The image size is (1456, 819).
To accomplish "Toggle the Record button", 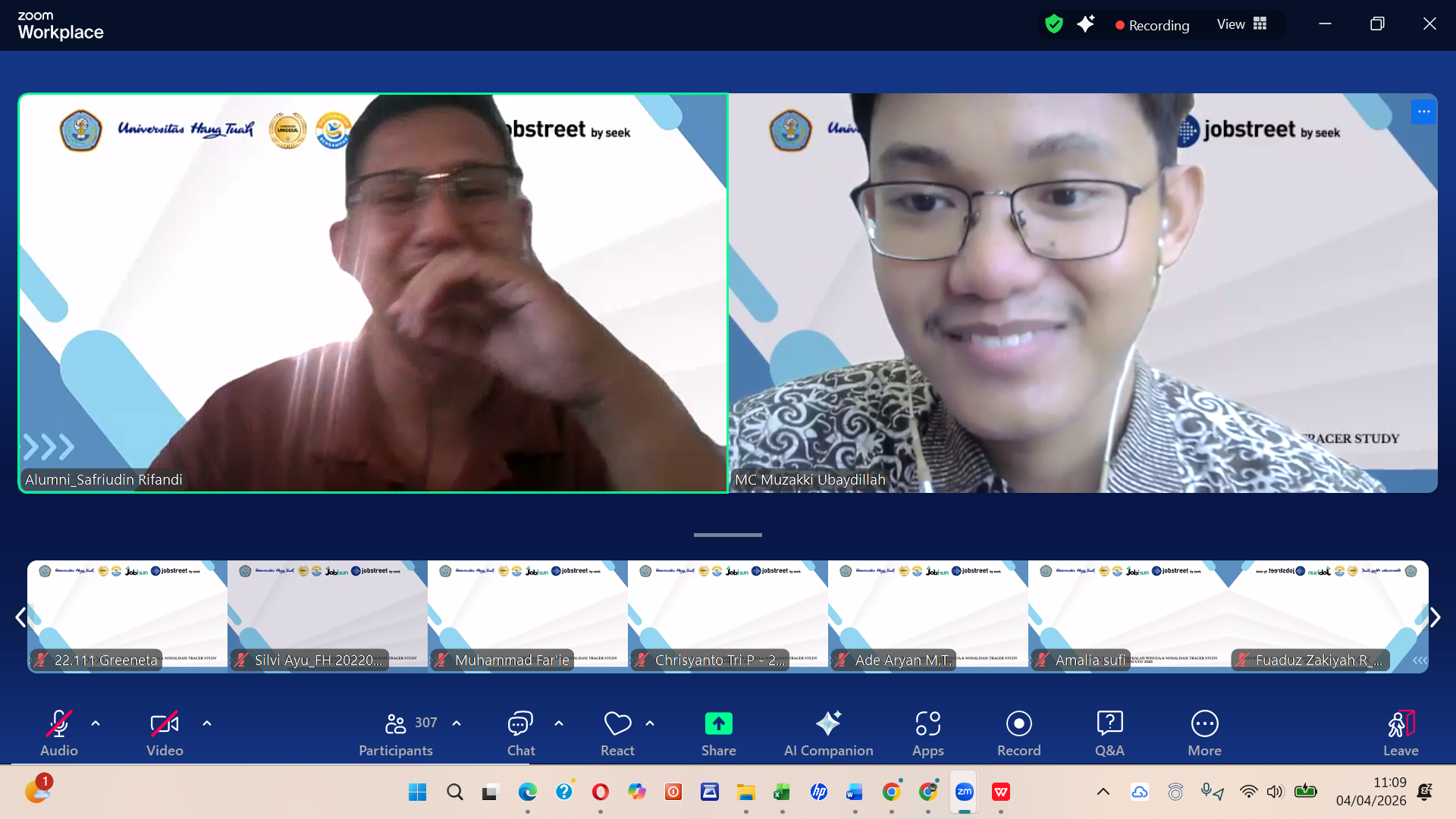I will tap(1018, 733).
